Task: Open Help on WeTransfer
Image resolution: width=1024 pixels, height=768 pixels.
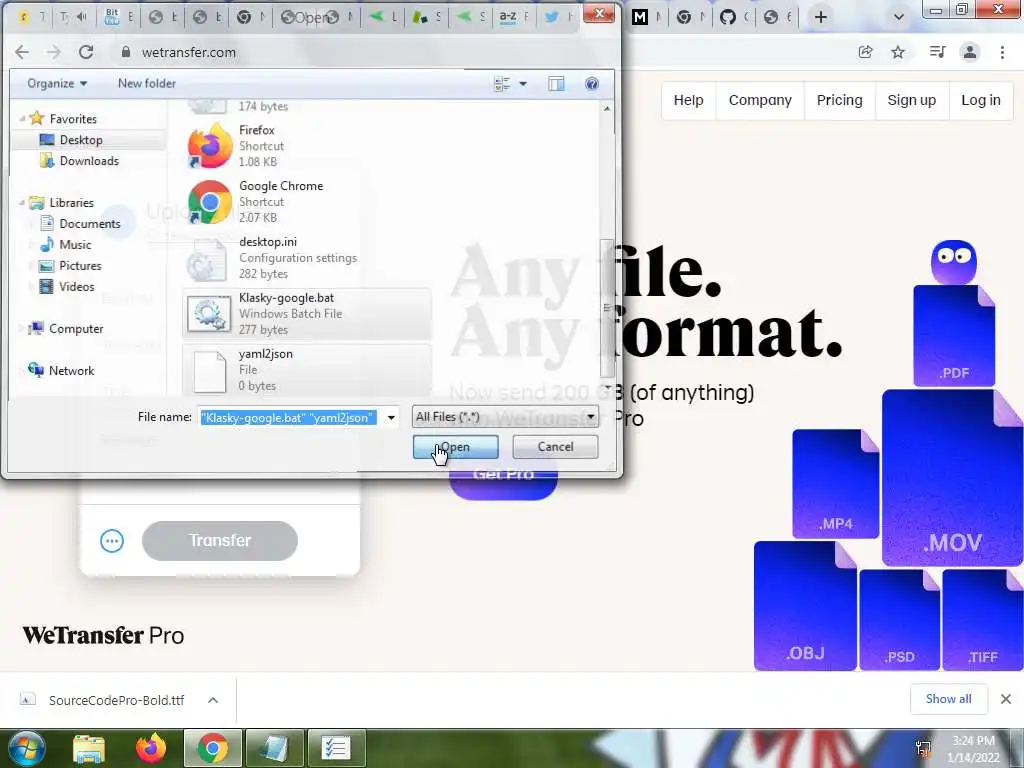Action: click(688, 100)
